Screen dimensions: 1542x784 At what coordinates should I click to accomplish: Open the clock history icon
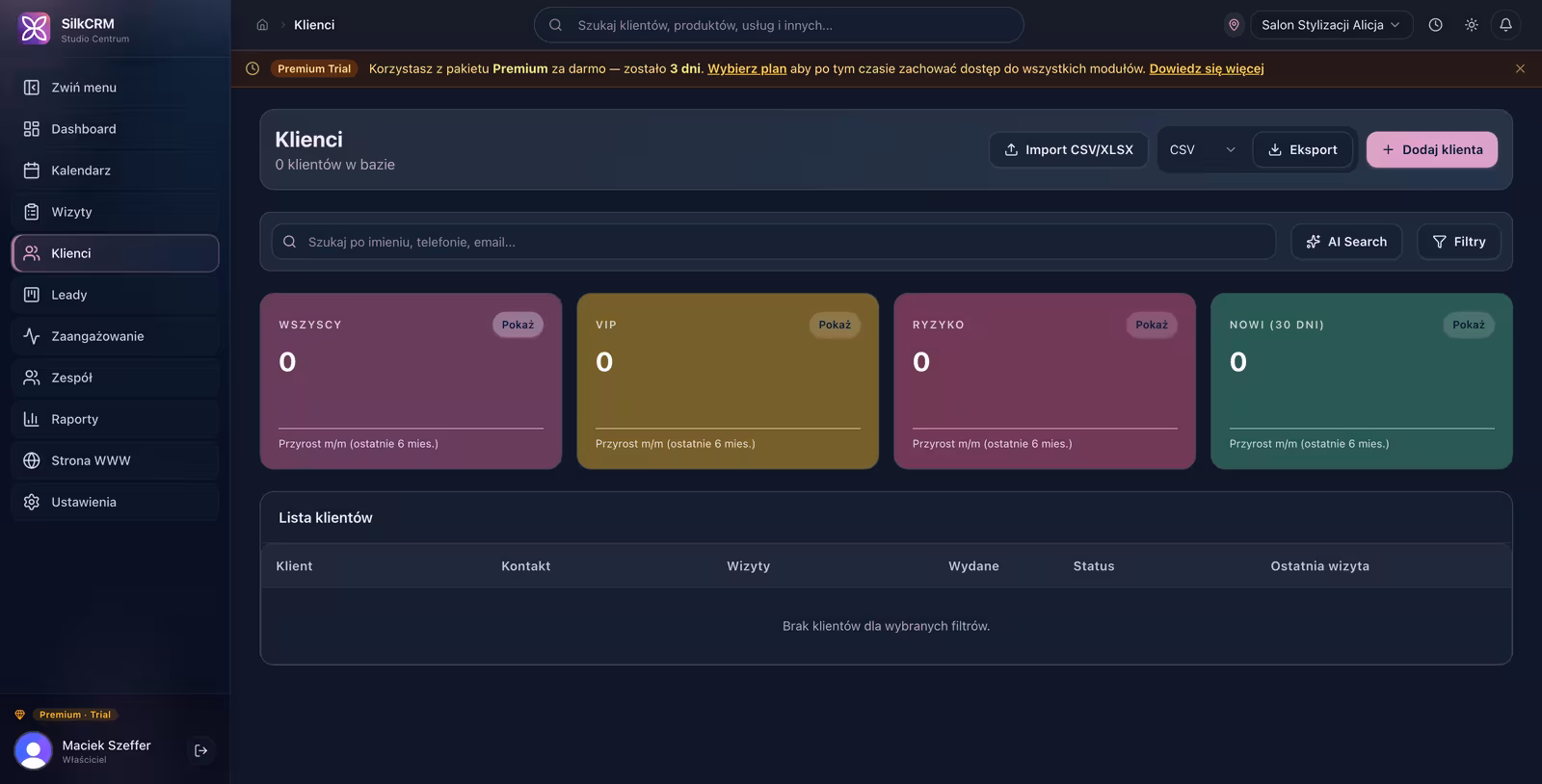pos(1435,25)
